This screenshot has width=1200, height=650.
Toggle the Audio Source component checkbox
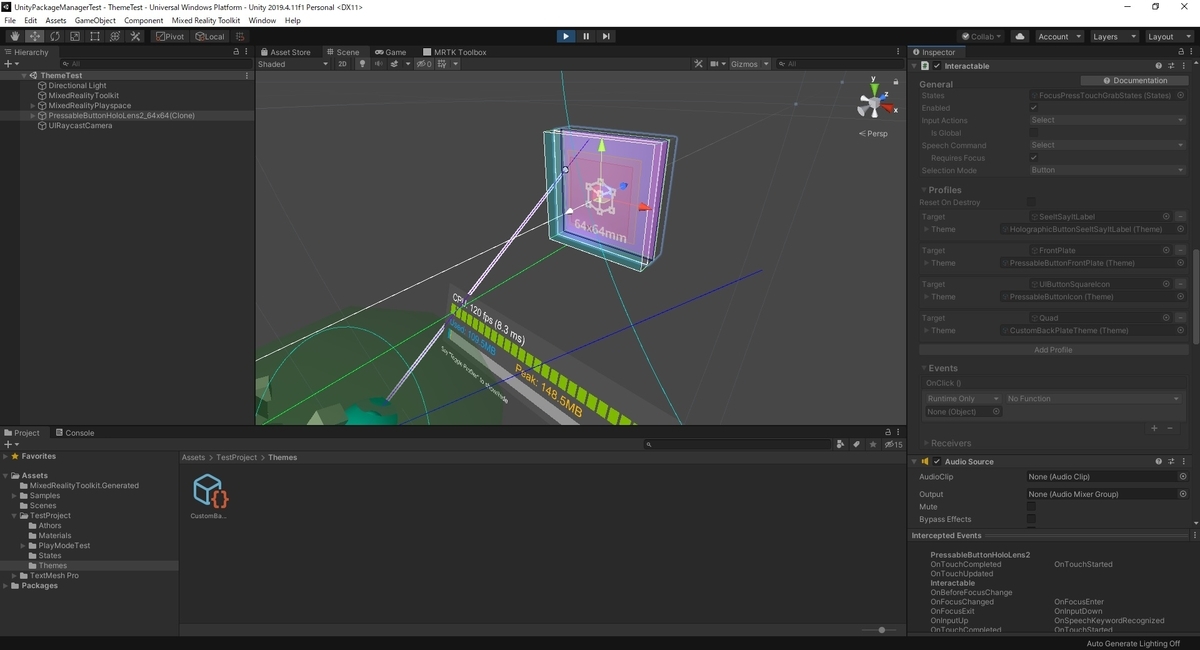tap(937, 462)
